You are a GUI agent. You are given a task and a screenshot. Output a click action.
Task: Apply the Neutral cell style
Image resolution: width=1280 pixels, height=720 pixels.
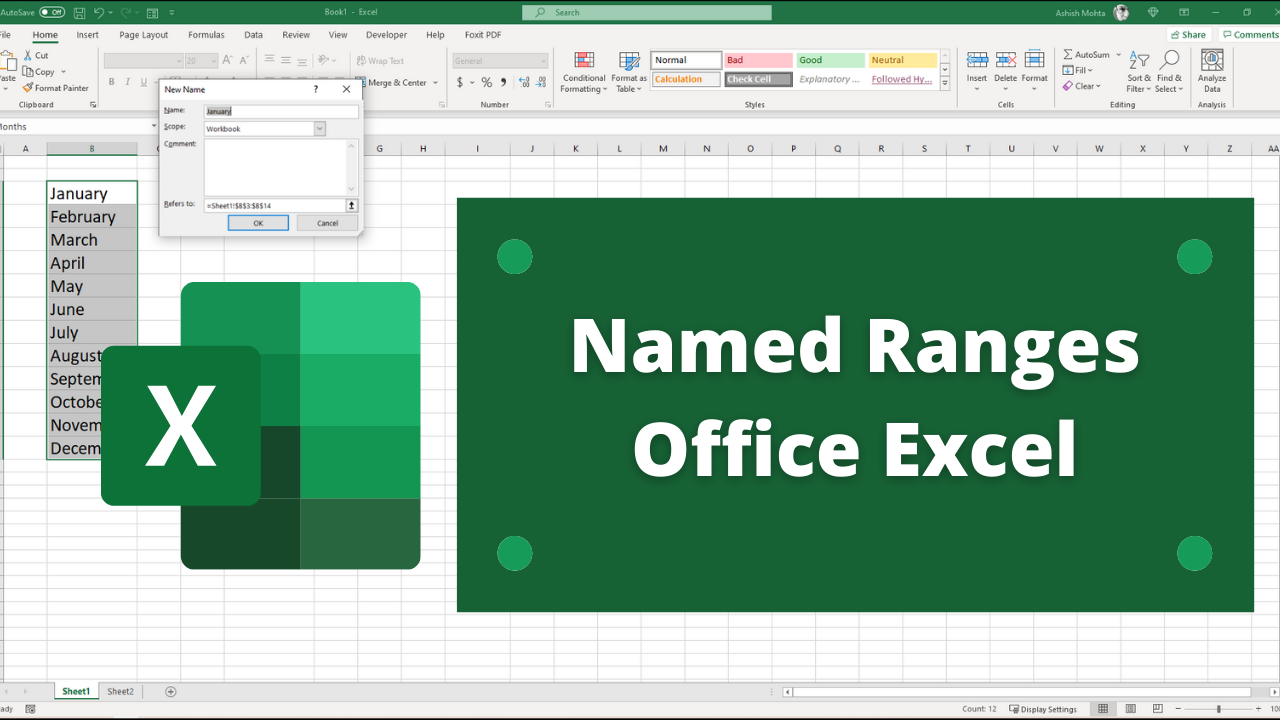902,60
